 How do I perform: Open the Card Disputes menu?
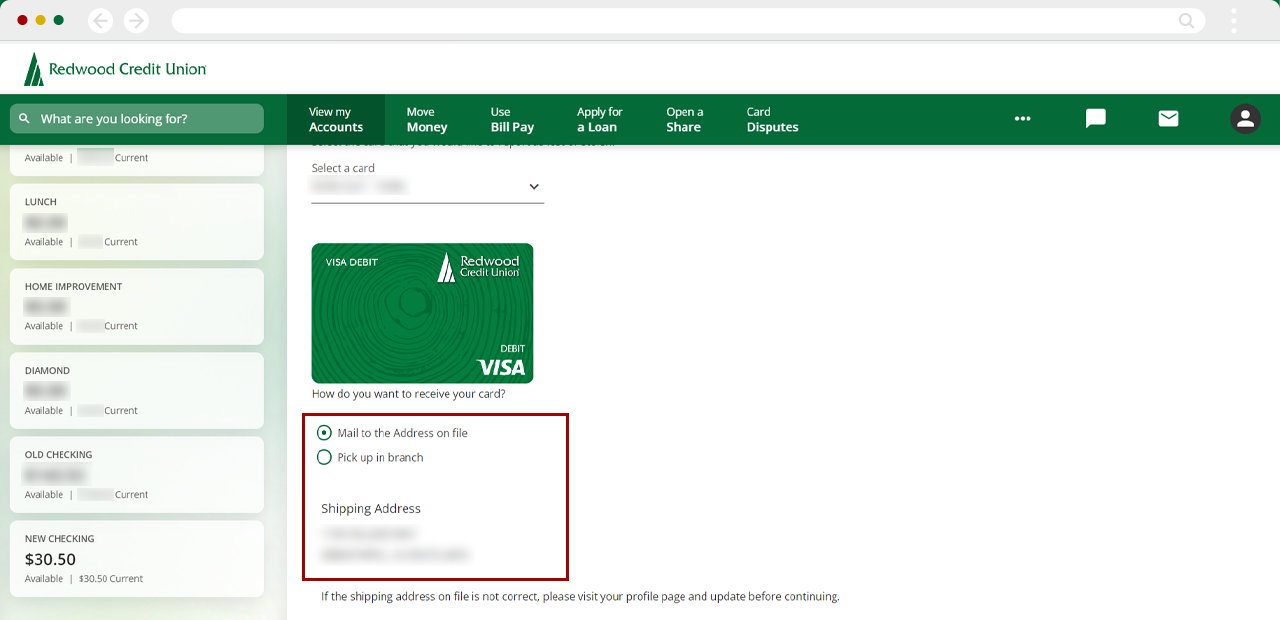[772, 120]
